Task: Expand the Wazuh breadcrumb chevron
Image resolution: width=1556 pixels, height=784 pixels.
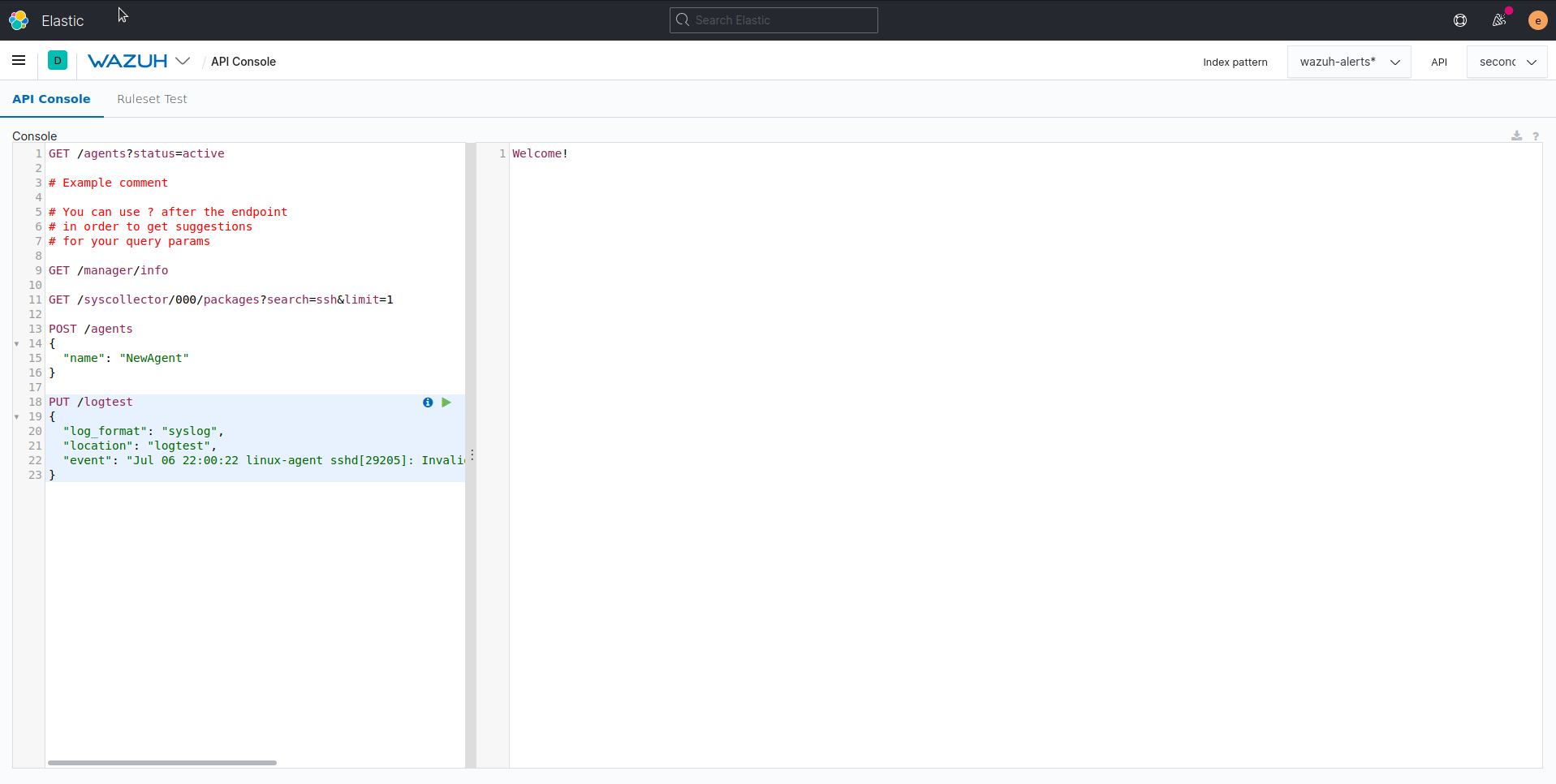Action: 184,61
